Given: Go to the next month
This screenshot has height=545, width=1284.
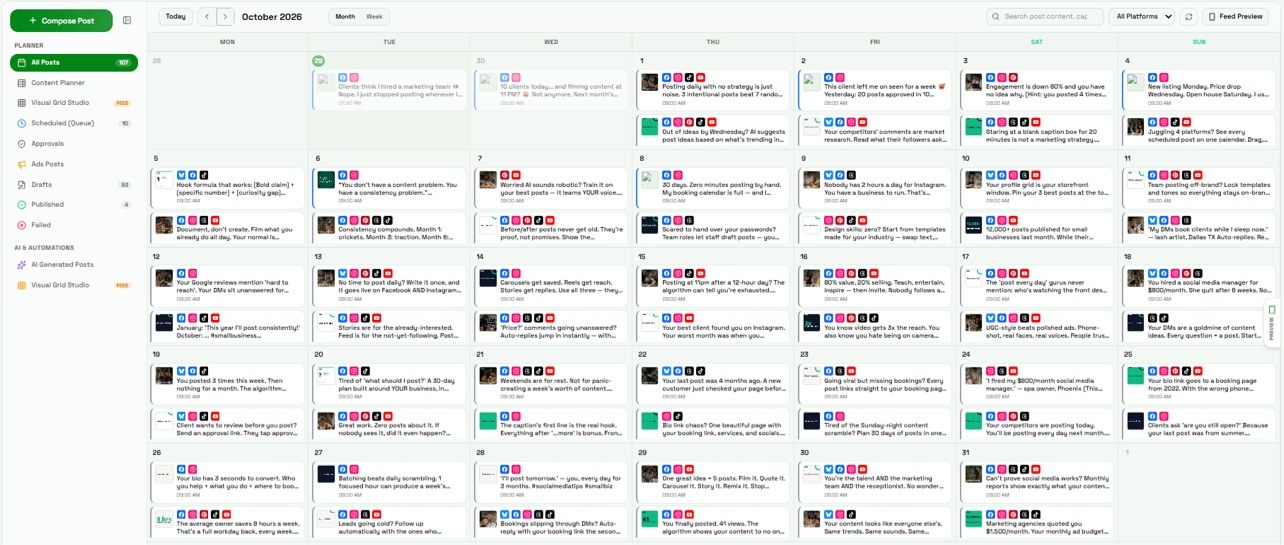Looking at the screenshot, I should click(225, 16).
